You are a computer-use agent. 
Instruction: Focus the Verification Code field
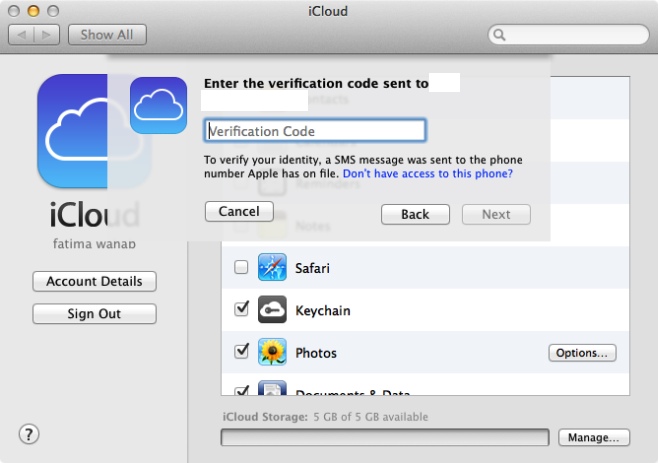[315, 131]
